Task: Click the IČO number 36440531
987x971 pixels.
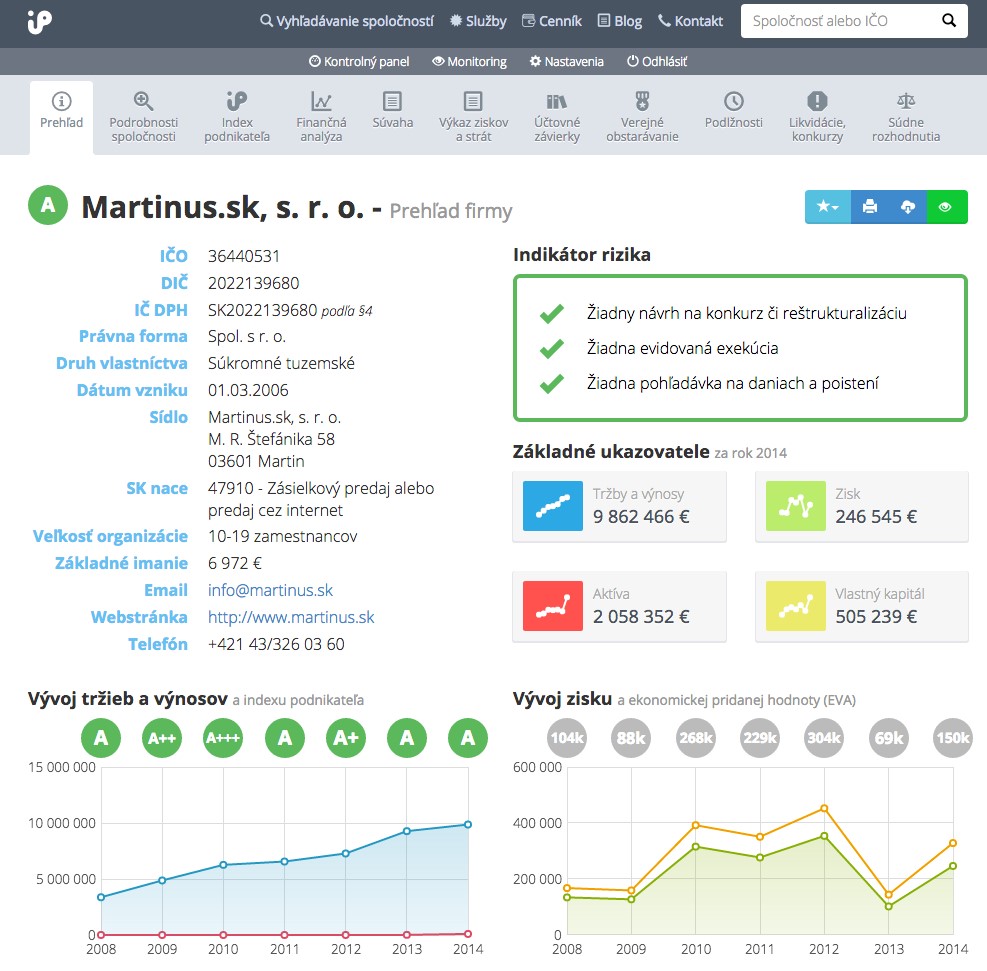Action: click(244, 256)
